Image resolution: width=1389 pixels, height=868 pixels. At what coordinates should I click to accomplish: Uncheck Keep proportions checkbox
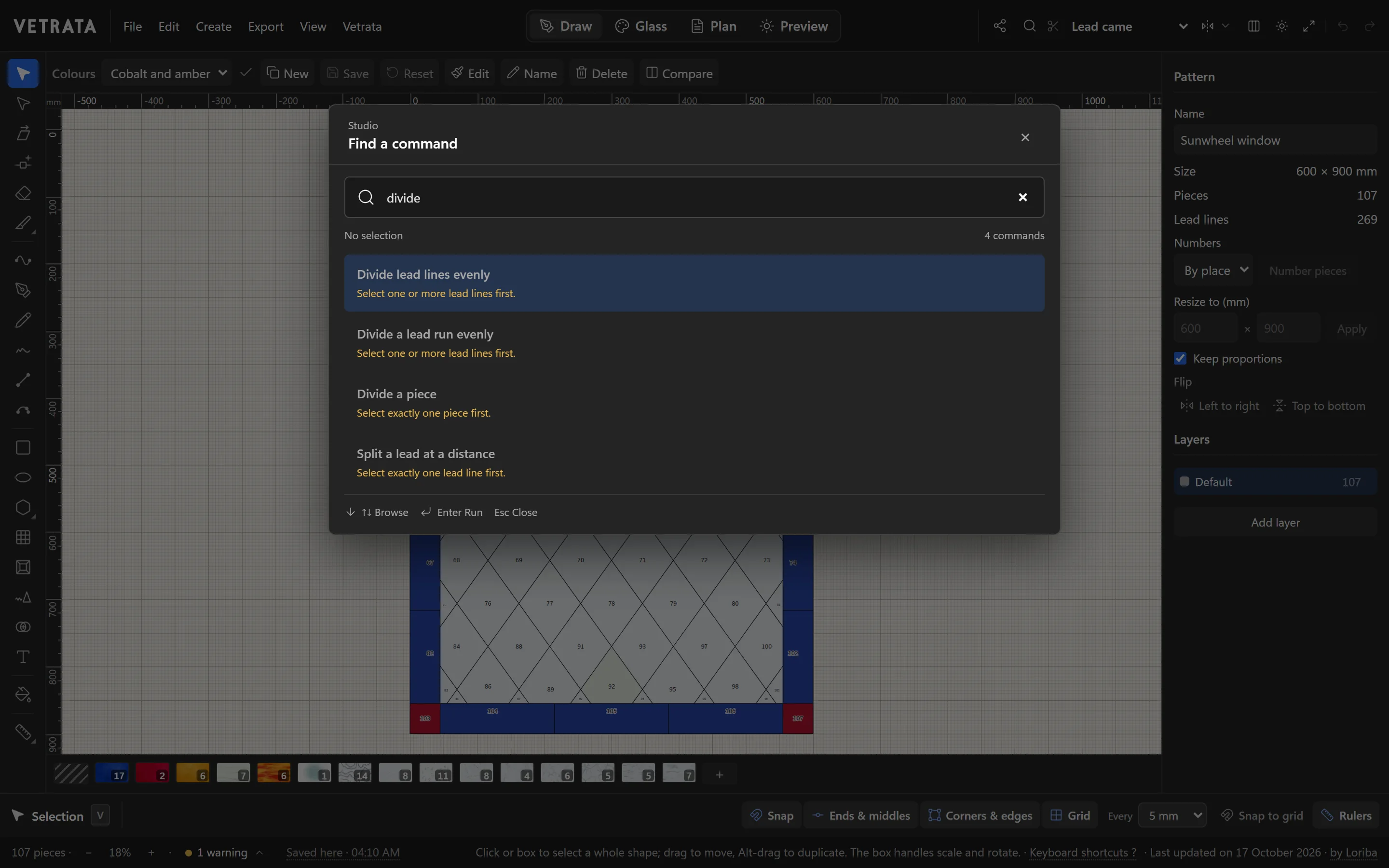click(x=1180, y=358)
